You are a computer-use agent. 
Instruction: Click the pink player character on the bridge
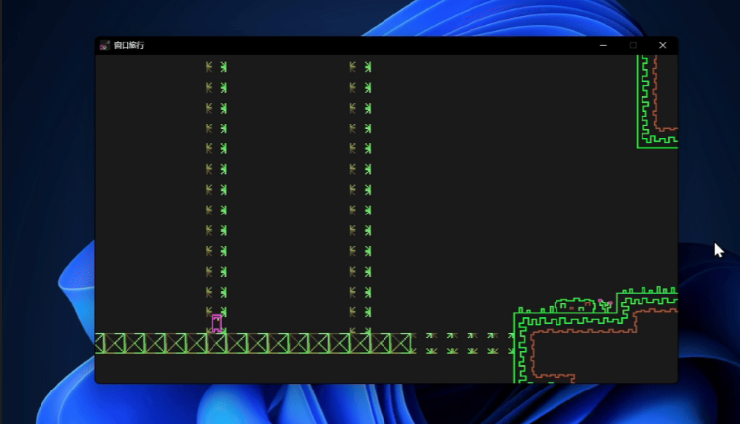(217, 323)
